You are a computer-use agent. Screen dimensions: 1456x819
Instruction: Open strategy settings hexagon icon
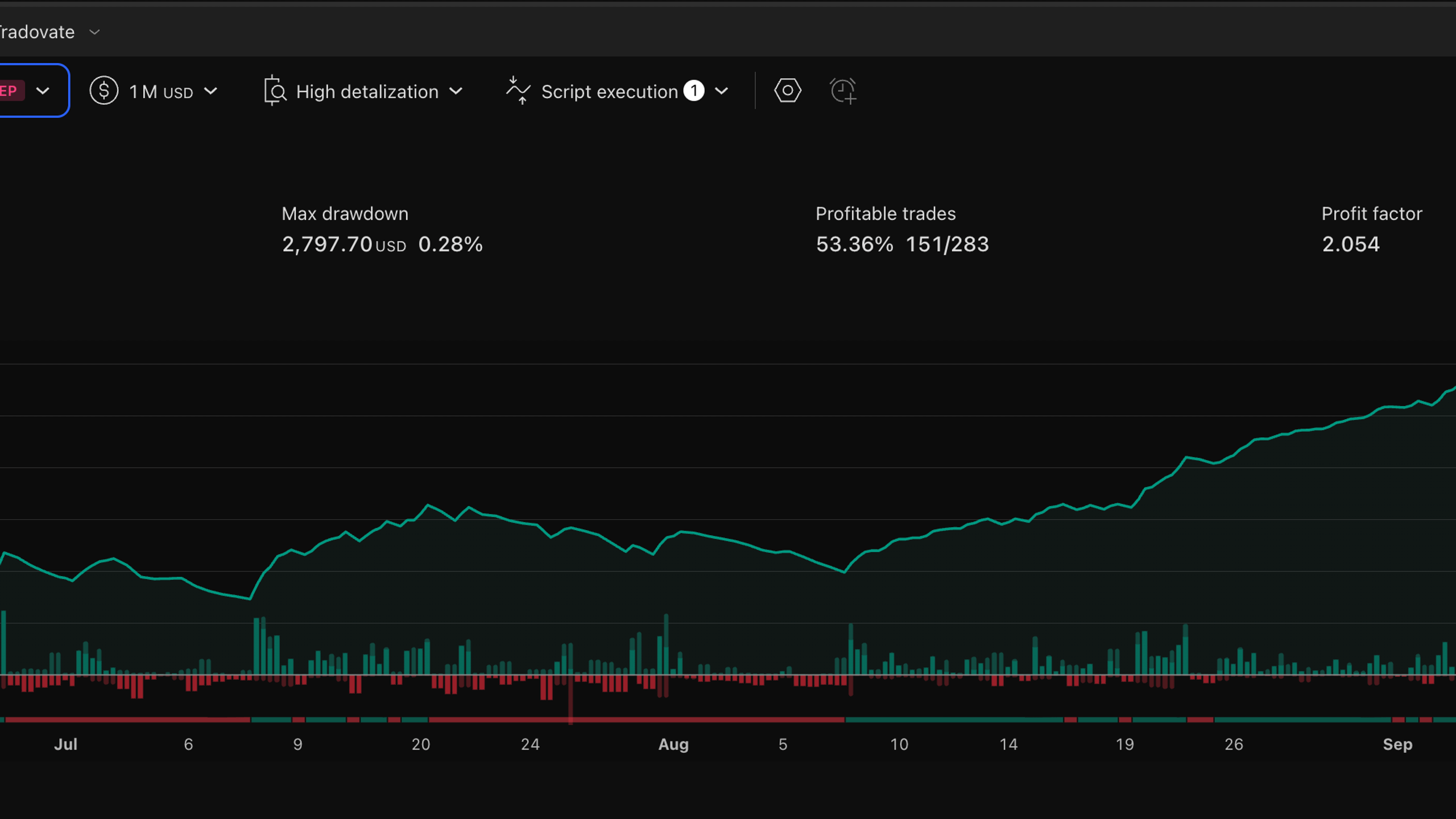coord(788,90)
